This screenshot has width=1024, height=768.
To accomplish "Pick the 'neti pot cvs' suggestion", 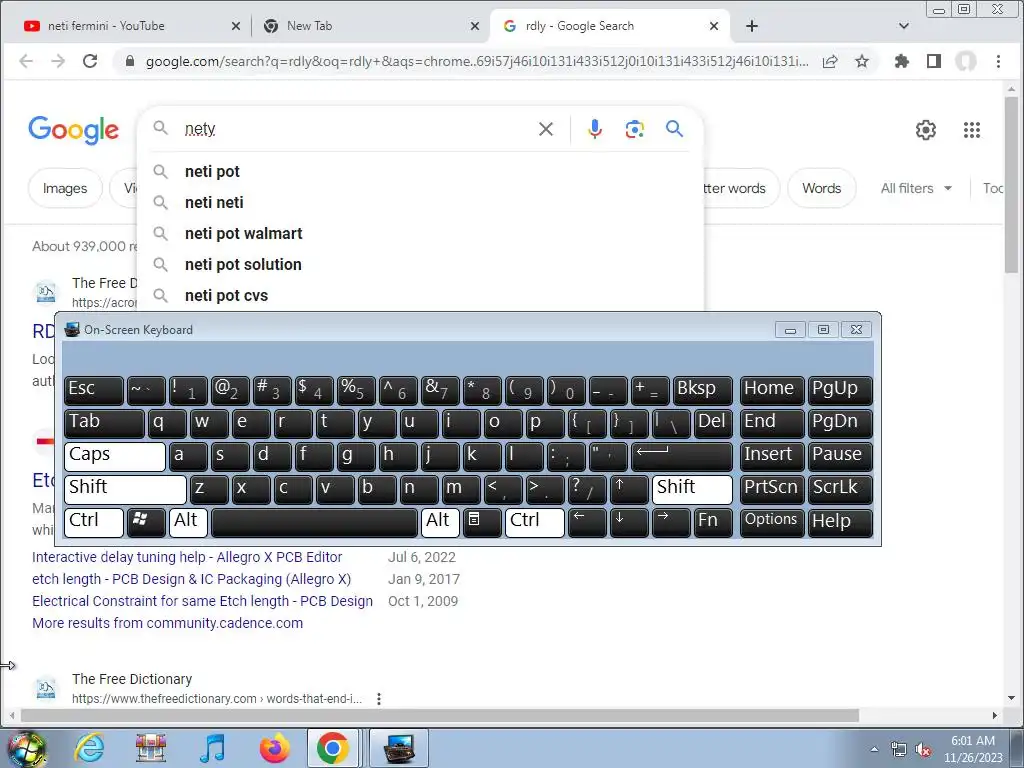I will [420, 295].
